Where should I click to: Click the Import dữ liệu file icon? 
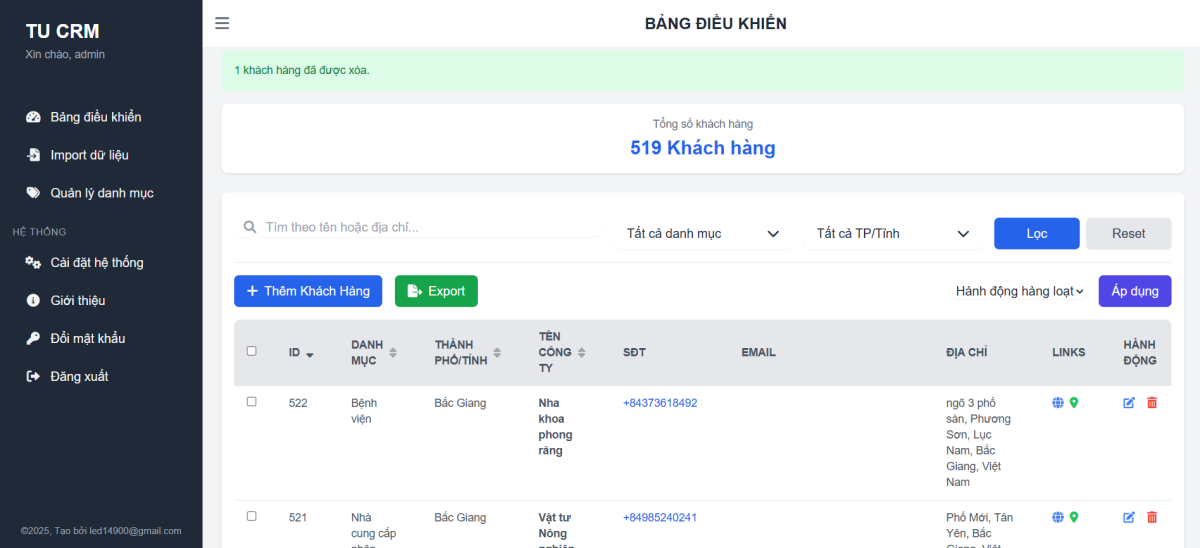[x=33, y=155]
